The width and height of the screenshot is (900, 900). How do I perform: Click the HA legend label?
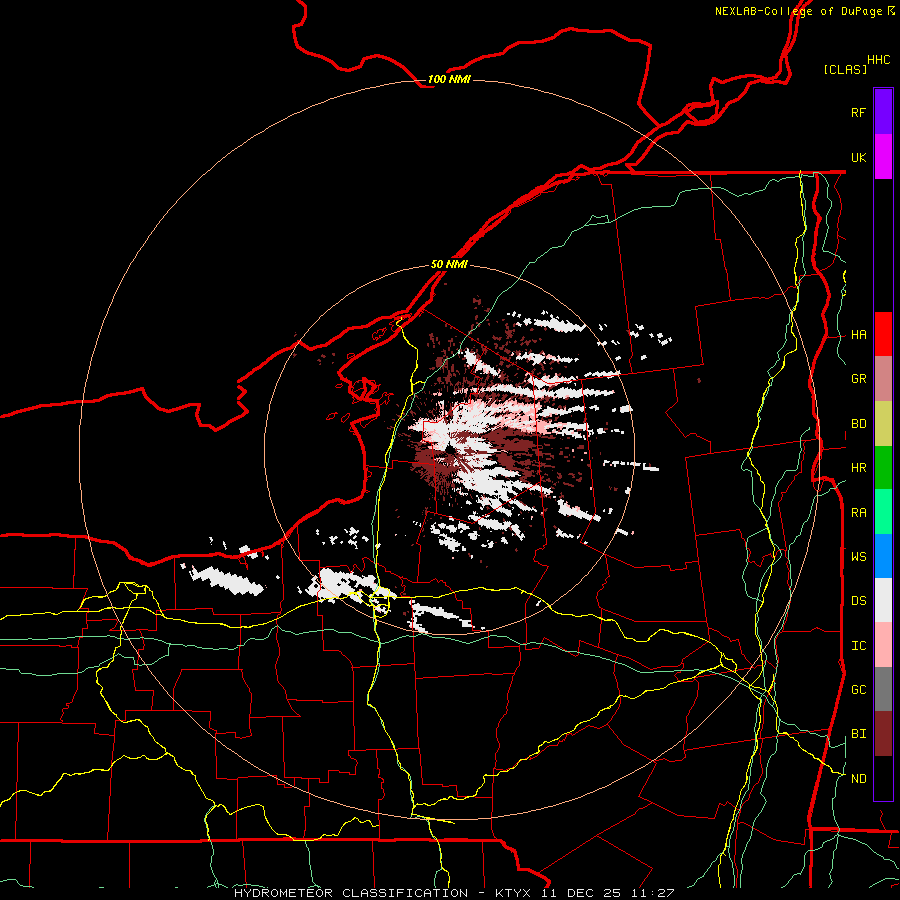[858, 335]
